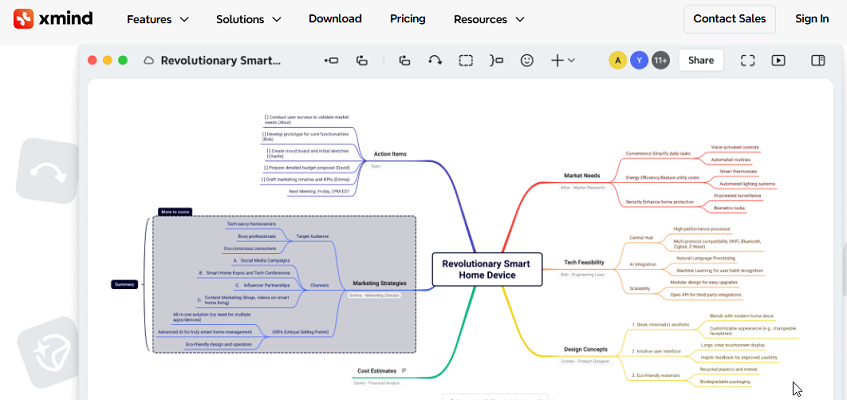Click the cloud icon beside the document title

pos(149,61)
